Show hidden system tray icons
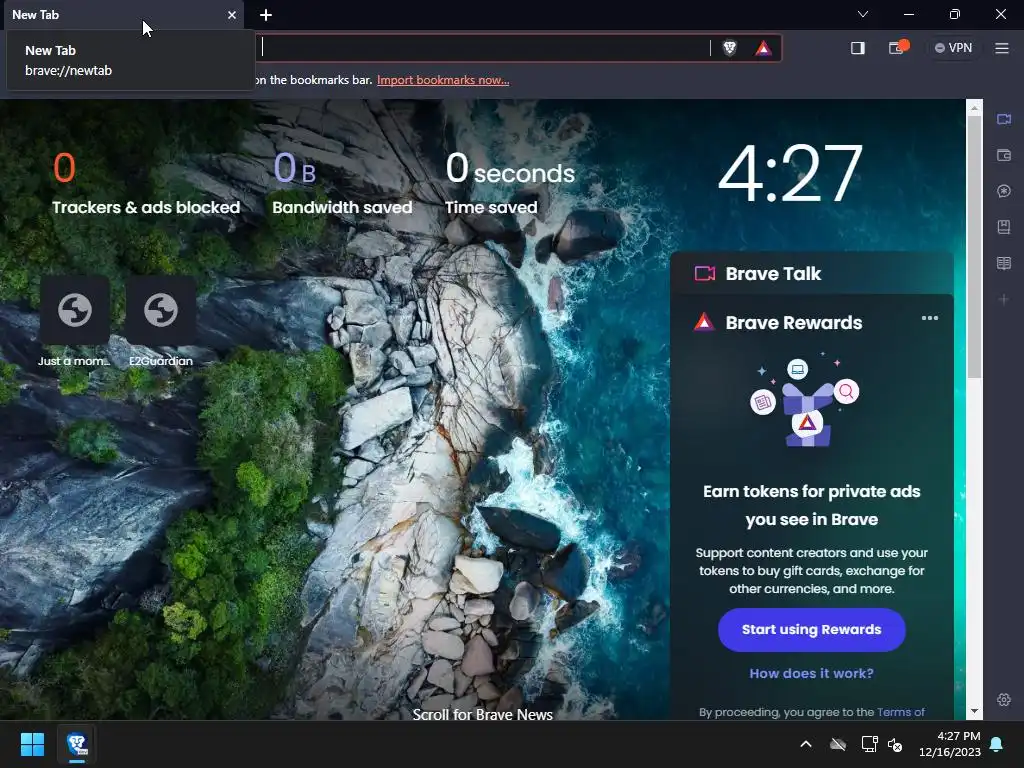This screenshot has width=1024, height=768. coord(806,744)
